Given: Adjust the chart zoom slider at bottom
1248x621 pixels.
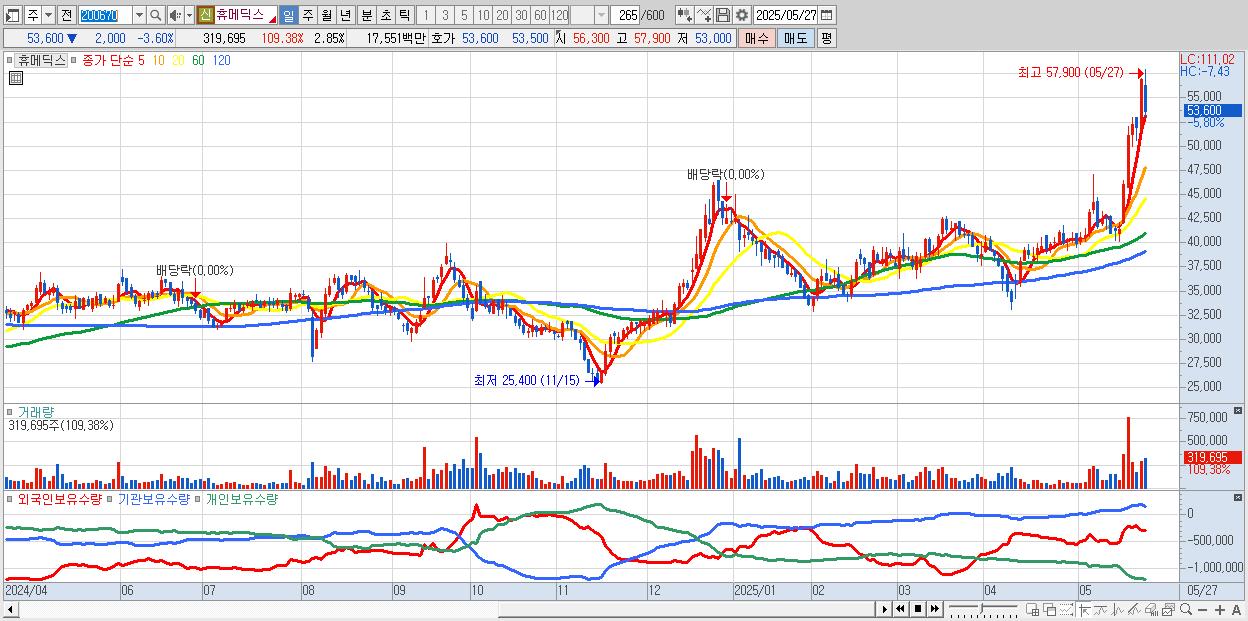Looking at the screenshot, I should (x=981, y=607).
